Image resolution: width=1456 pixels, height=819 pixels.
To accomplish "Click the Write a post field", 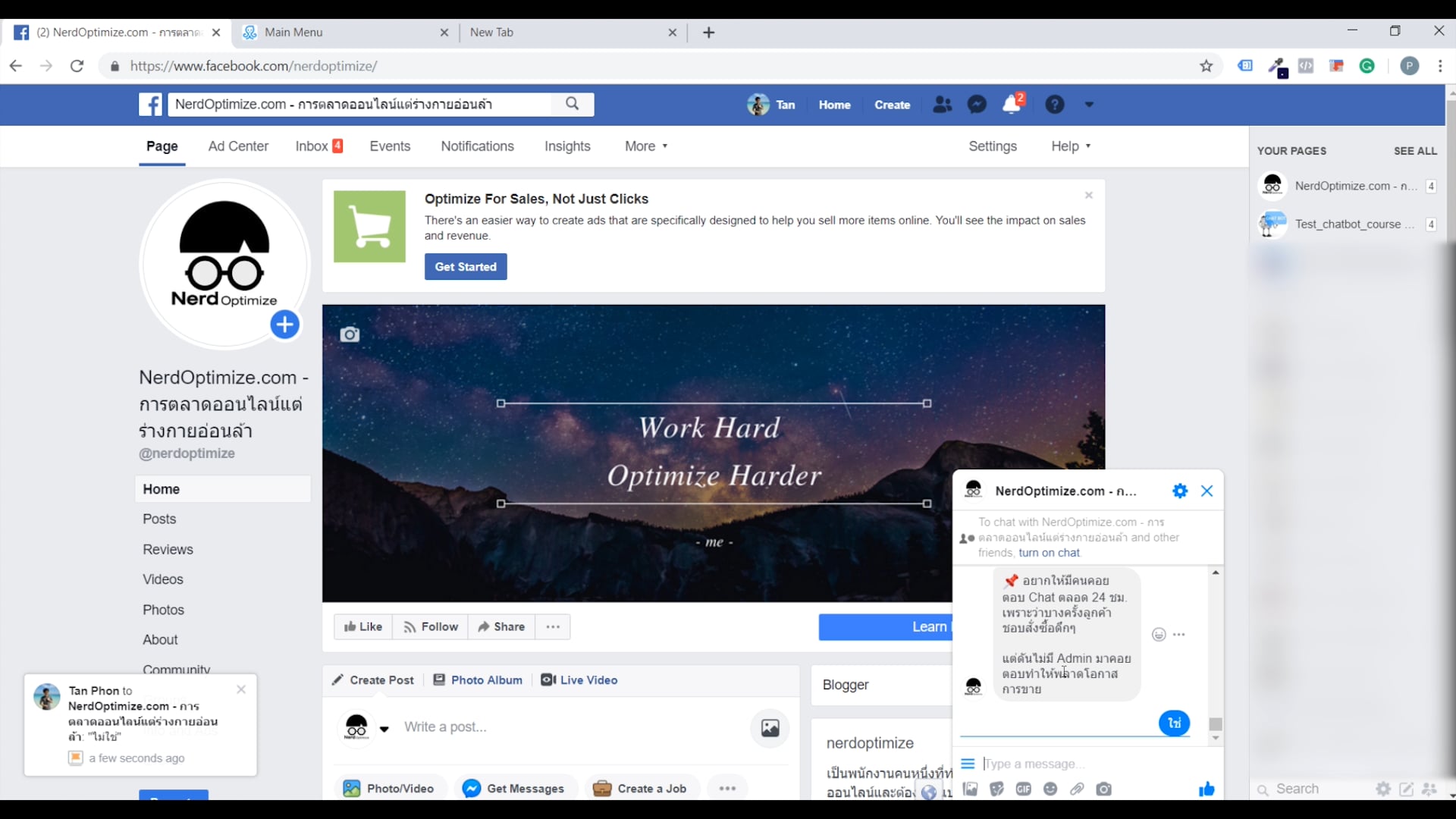I will [569, 727].
